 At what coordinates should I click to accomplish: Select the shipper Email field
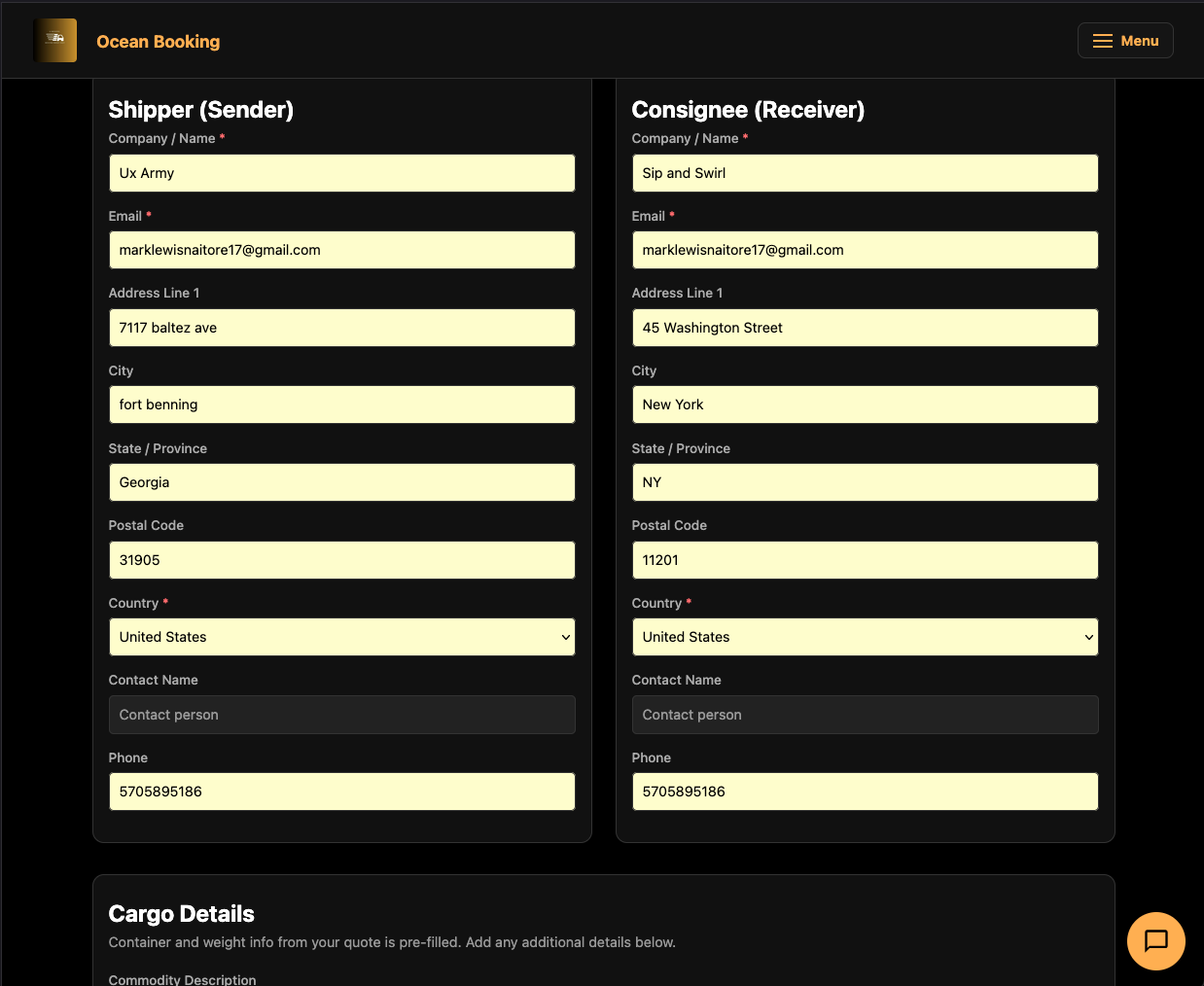click(341, 250)
